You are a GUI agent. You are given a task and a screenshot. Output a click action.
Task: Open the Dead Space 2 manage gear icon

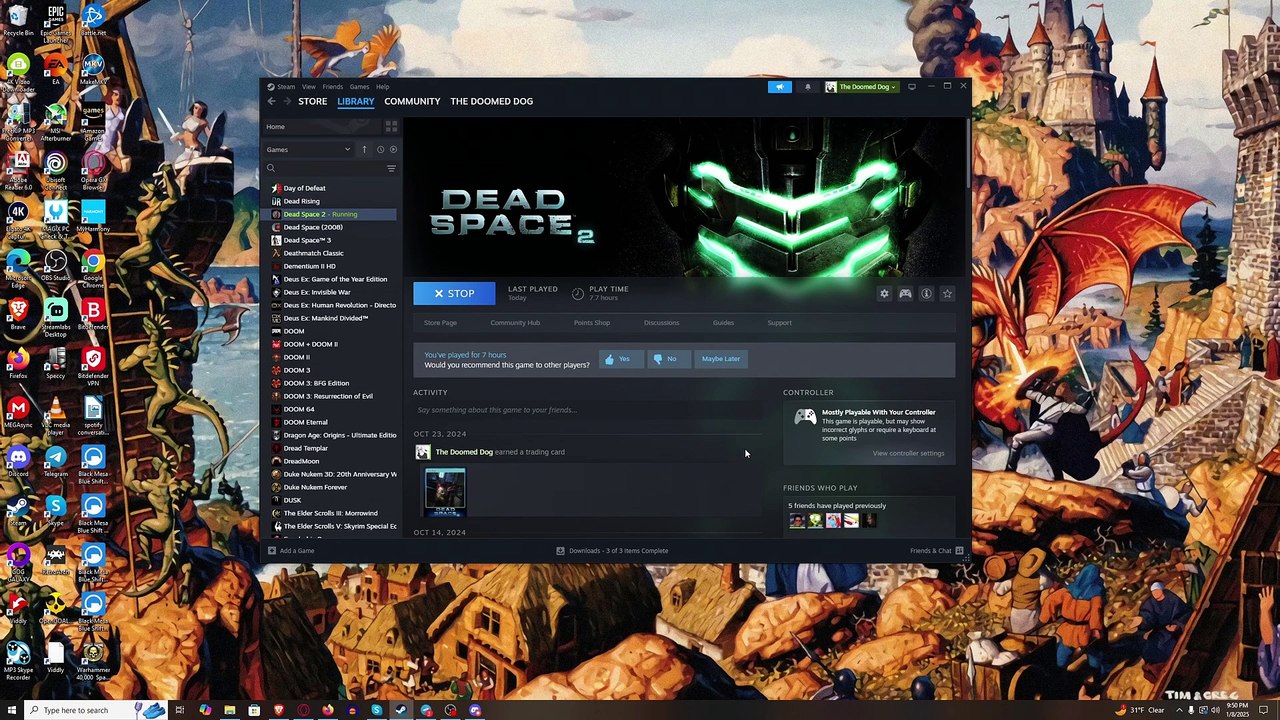point(884,293)
